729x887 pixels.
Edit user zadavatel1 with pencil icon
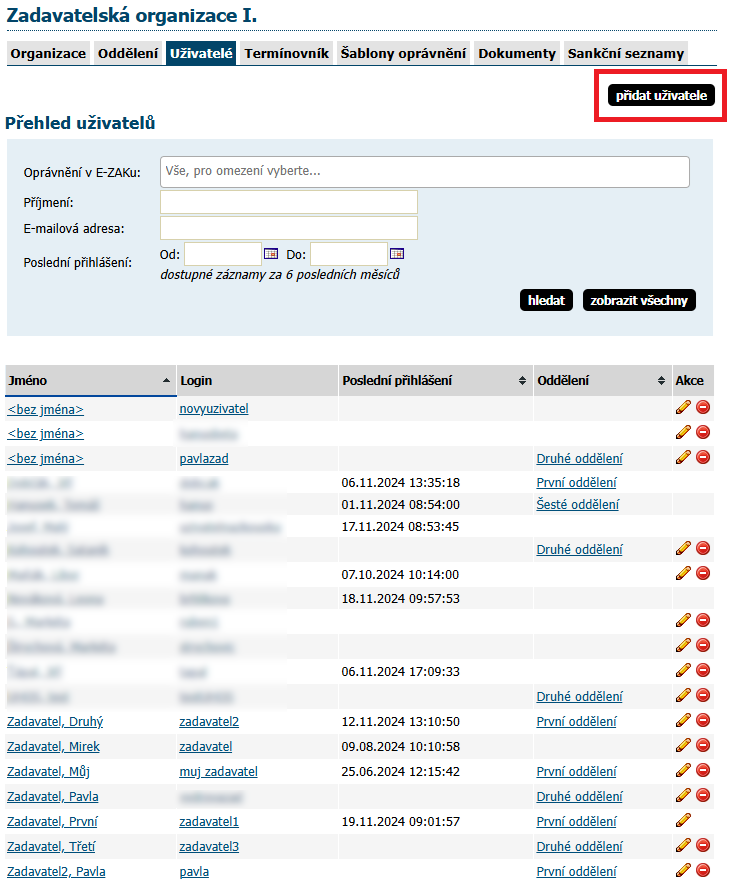(x=683, y=820)
